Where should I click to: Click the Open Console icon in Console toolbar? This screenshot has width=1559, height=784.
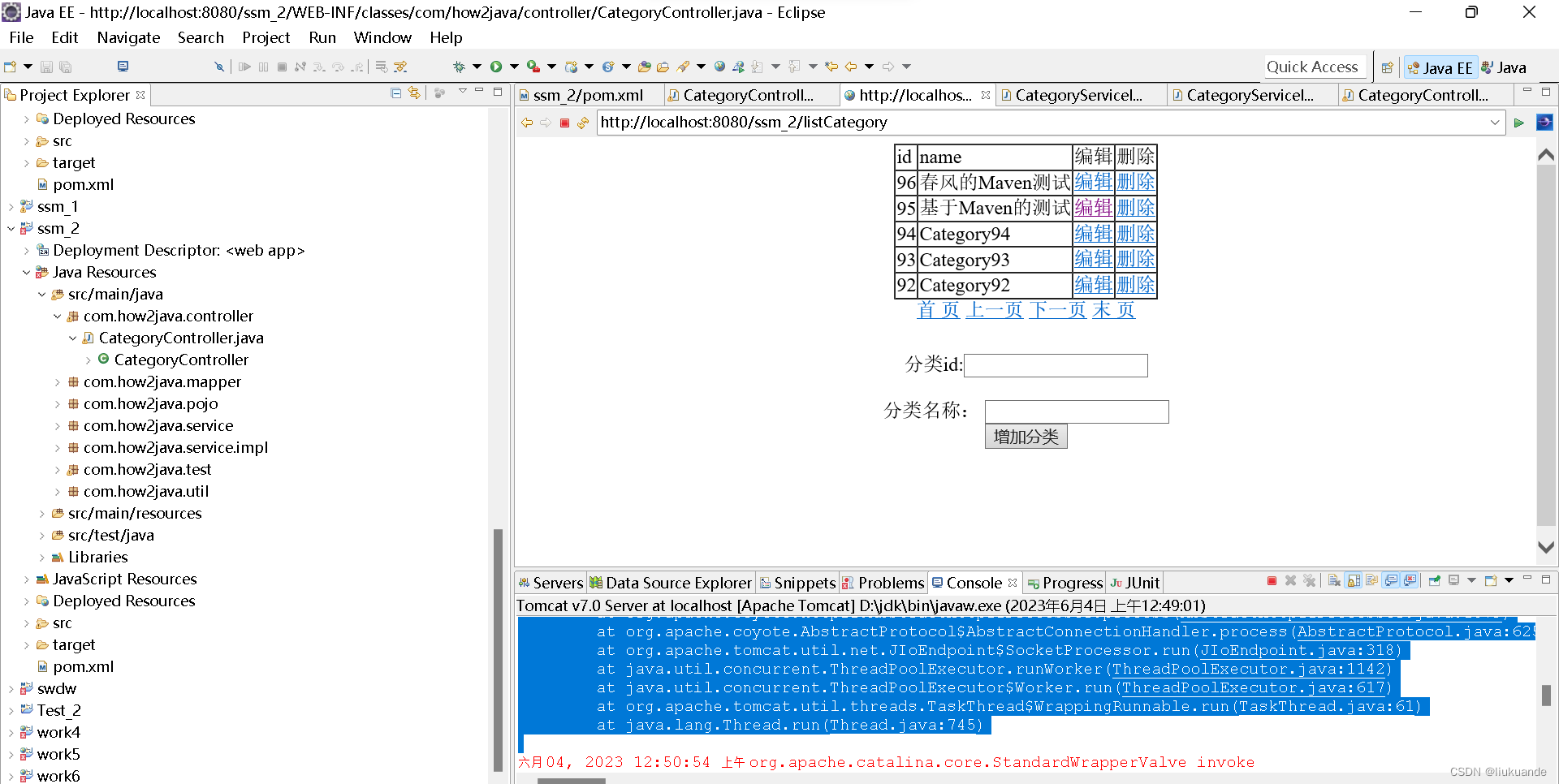pyautogui.click(x=1491, y=581)
